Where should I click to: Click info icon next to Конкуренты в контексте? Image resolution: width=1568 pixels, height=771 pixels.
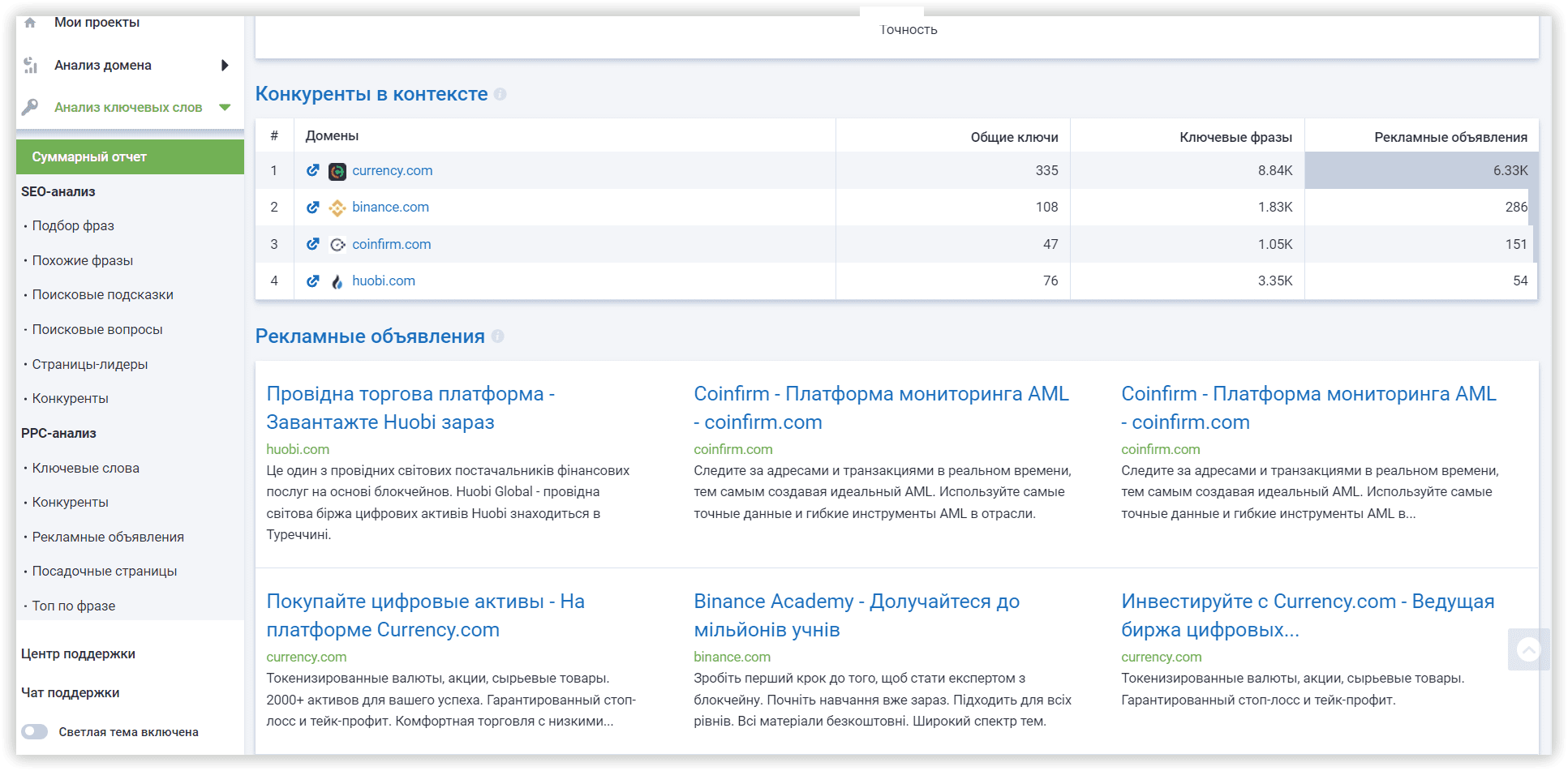(500, 94)
